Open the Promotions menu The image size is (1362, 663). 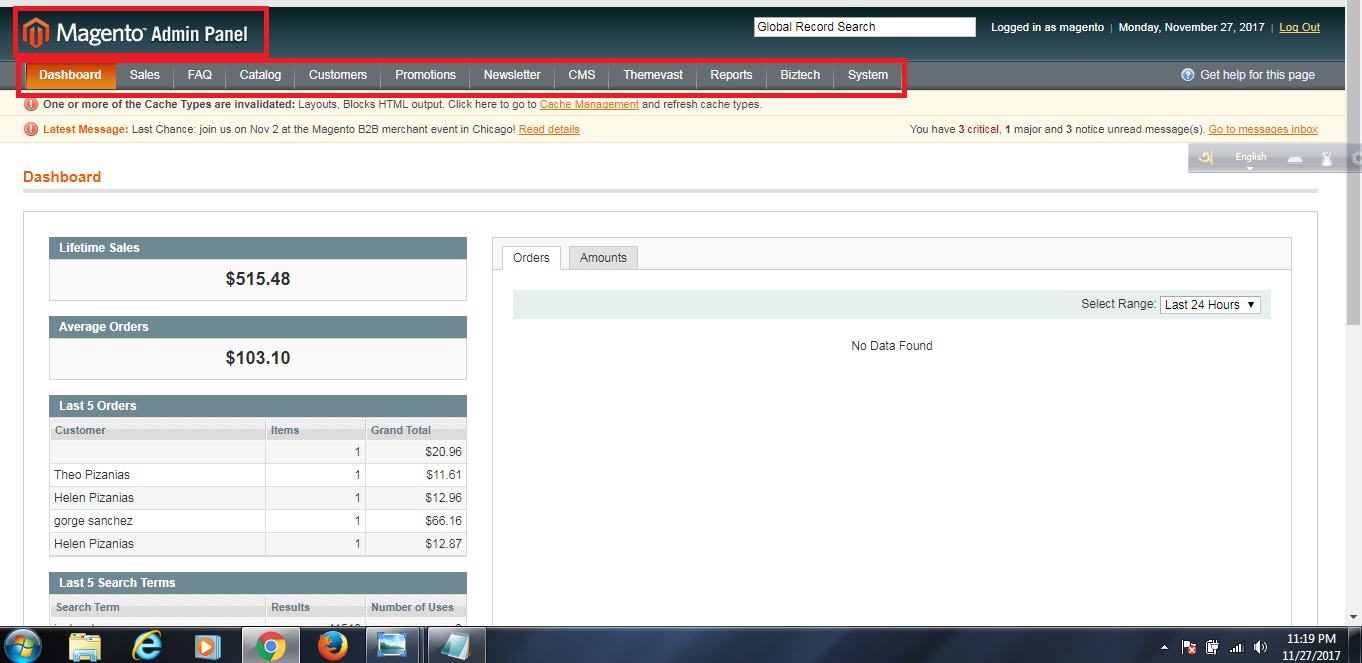point(425,75)
